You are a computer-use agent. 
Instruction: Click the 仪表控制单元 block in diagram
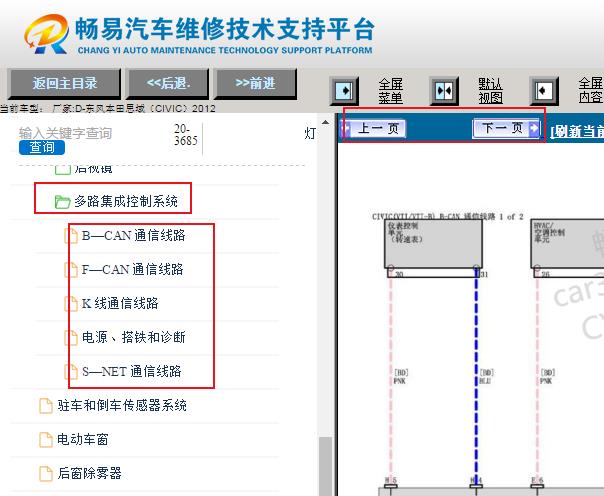433,243
